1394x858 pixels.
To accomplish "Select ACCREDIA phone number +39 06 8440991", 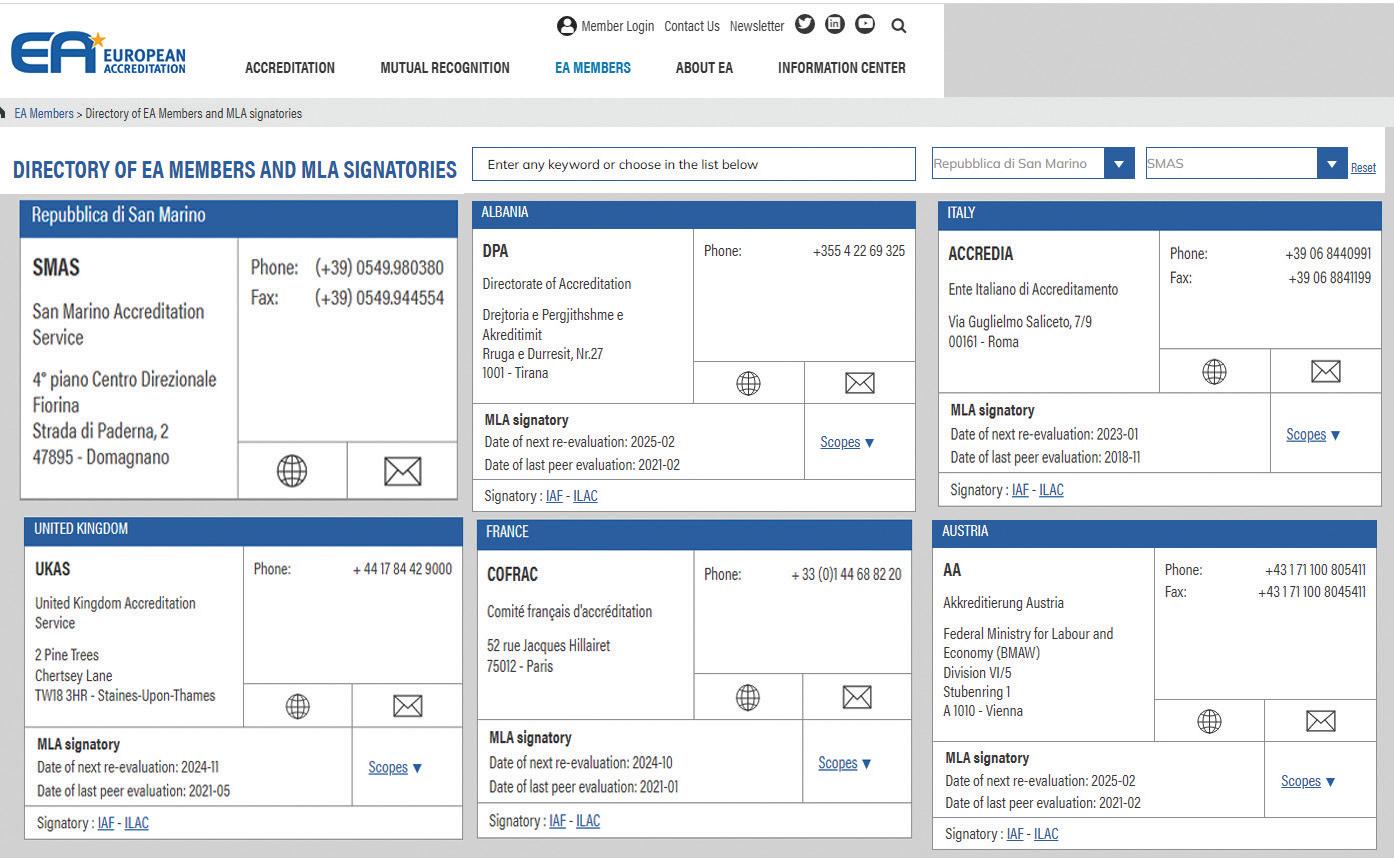I will (1328, 254).
